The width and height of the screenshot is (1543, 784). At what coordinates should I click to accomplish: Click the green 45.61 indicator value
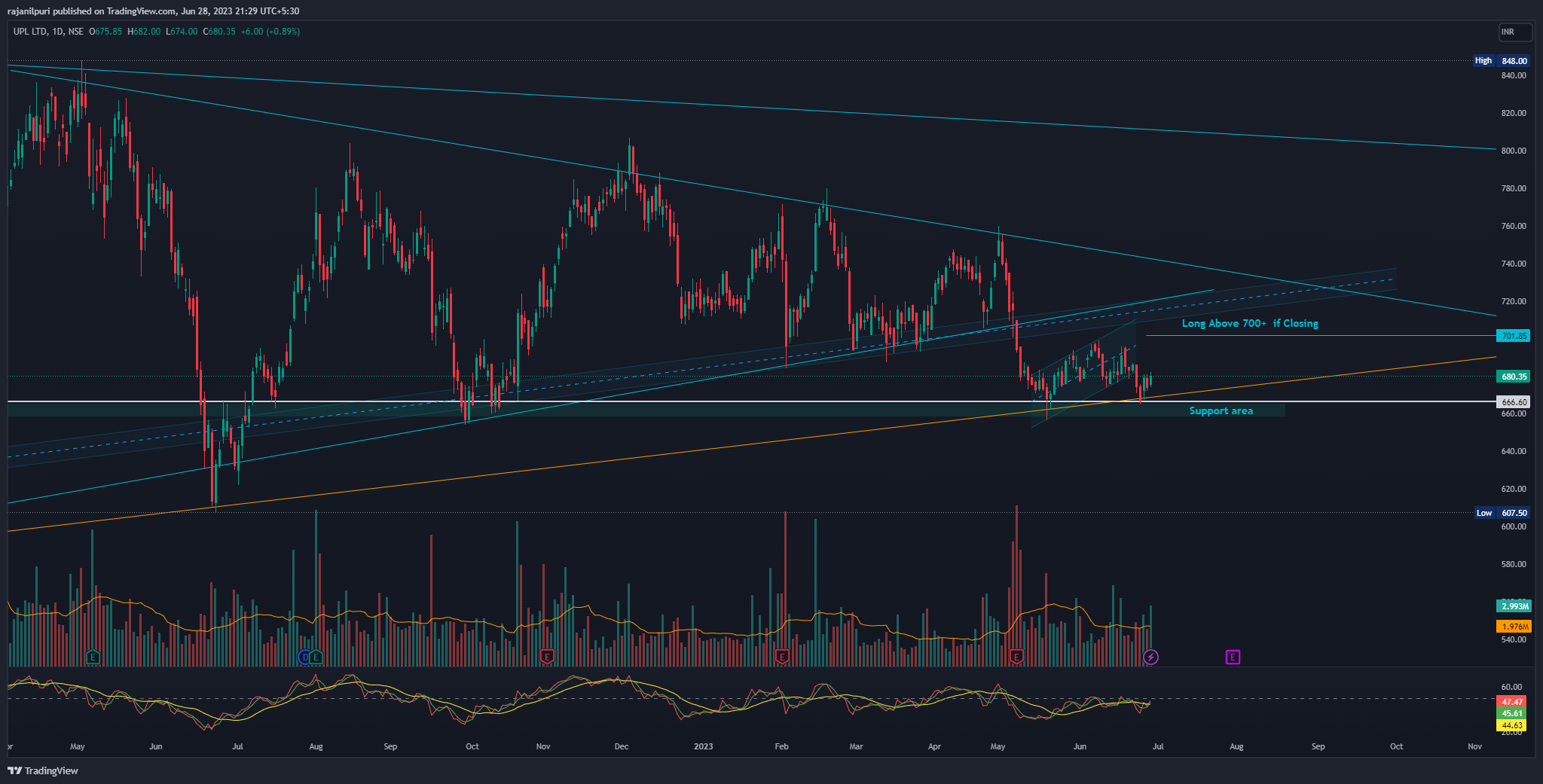click(x=1512, y=713)
